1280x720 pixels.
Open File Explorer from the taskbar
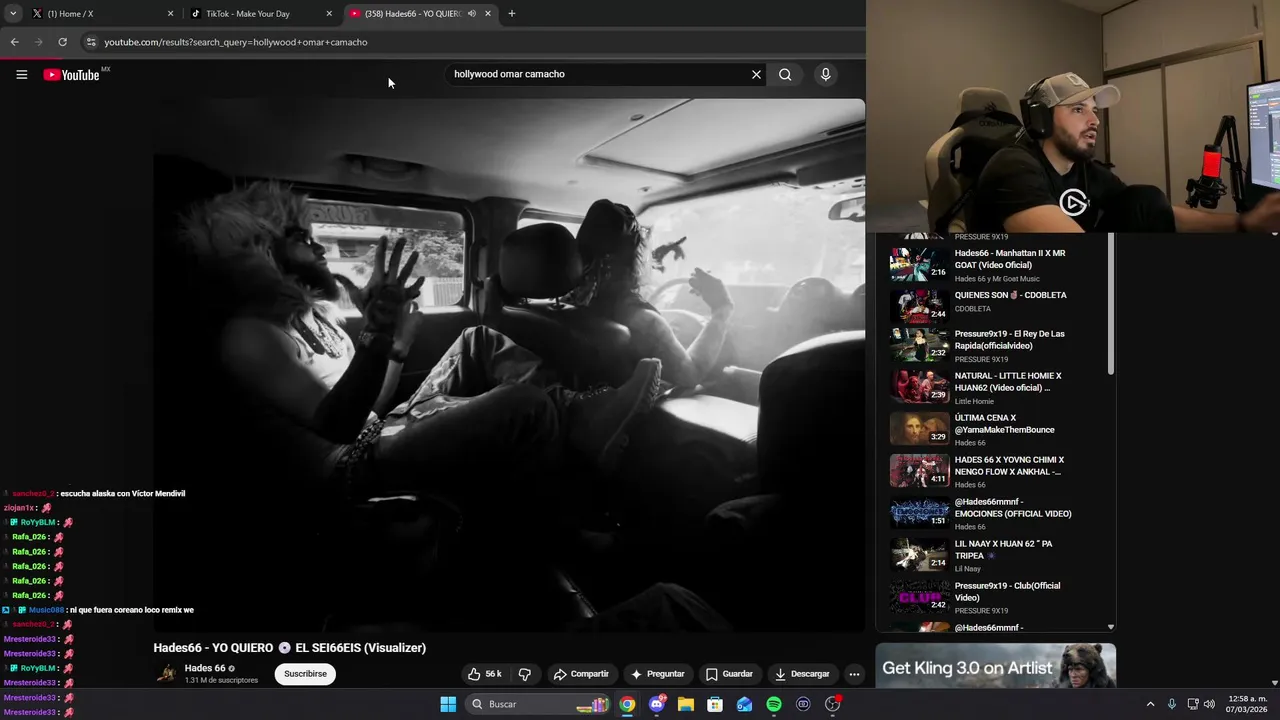tap(686, 704)
